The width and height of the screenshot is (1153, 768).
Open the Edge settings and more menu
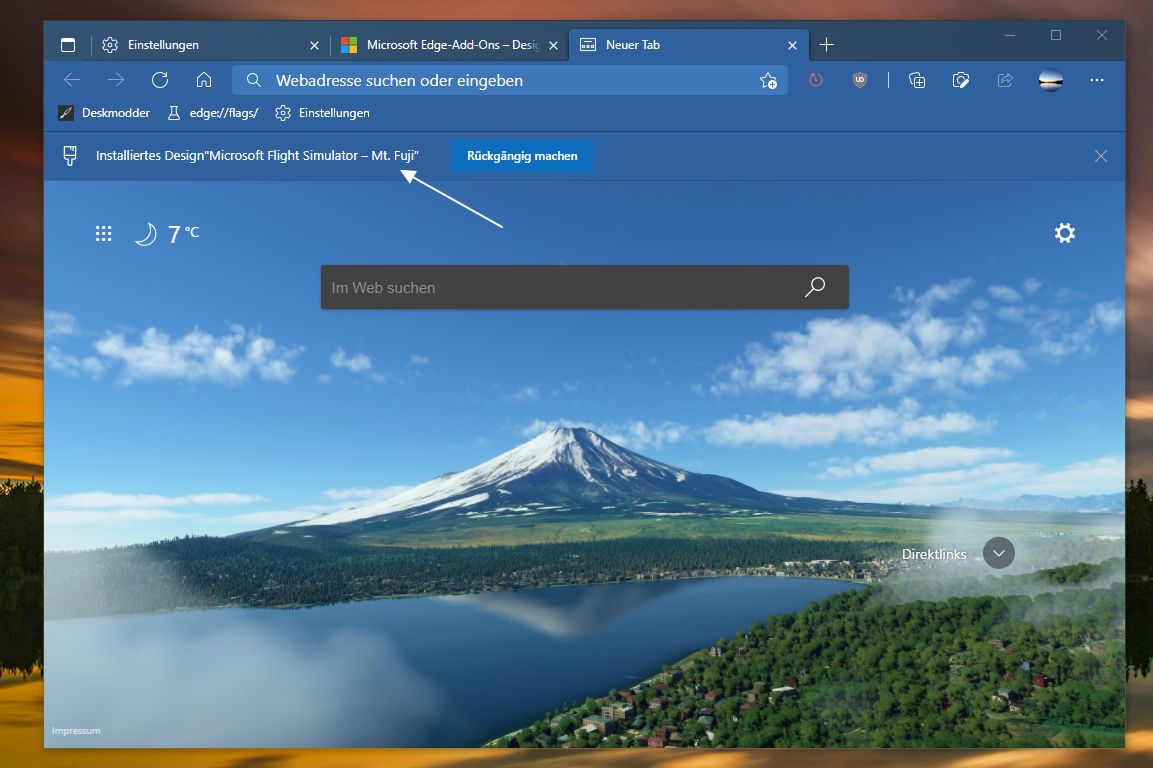pos(1096,80)
